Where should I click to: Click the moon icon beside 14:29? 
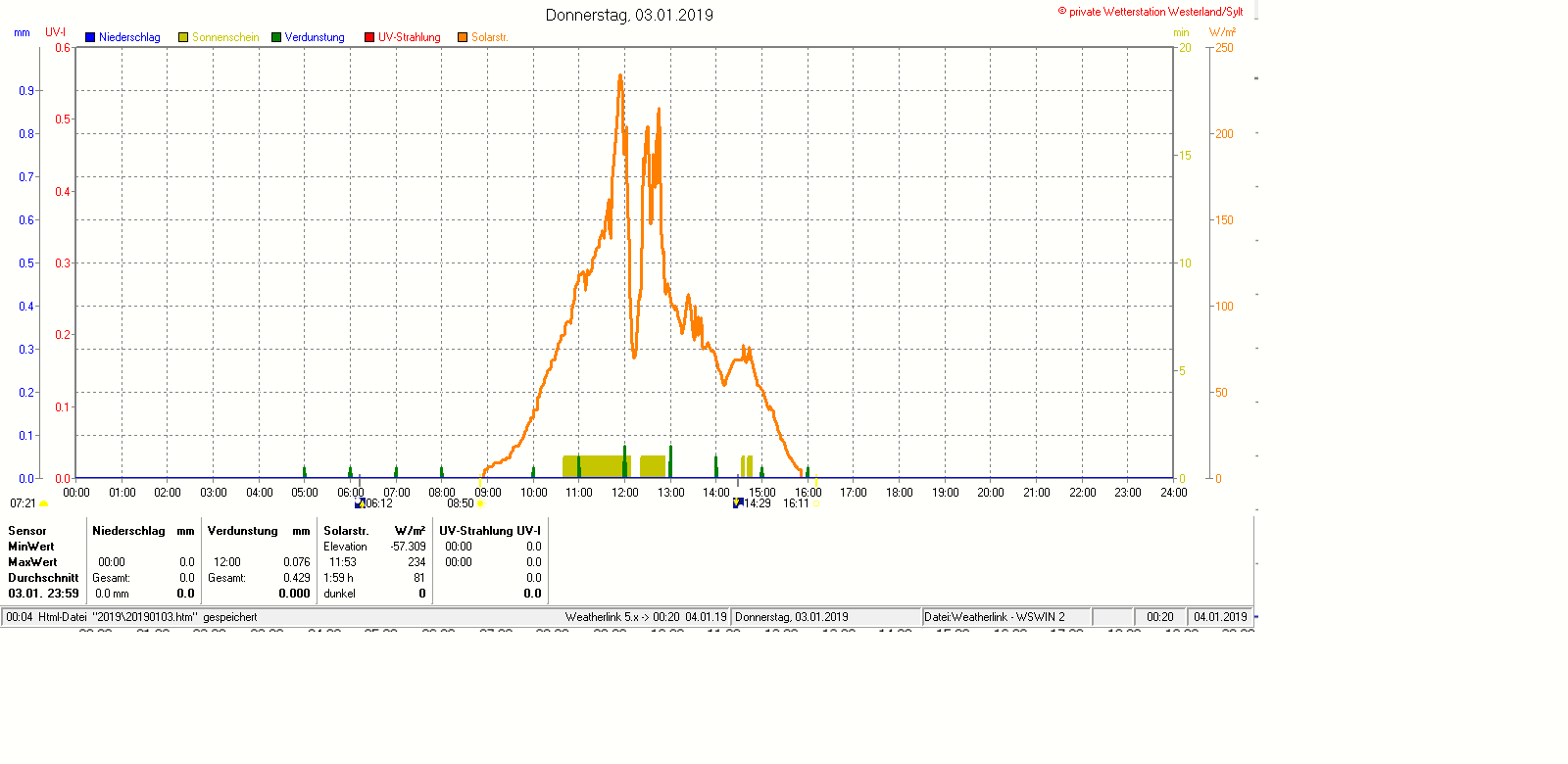coord(738,503)
